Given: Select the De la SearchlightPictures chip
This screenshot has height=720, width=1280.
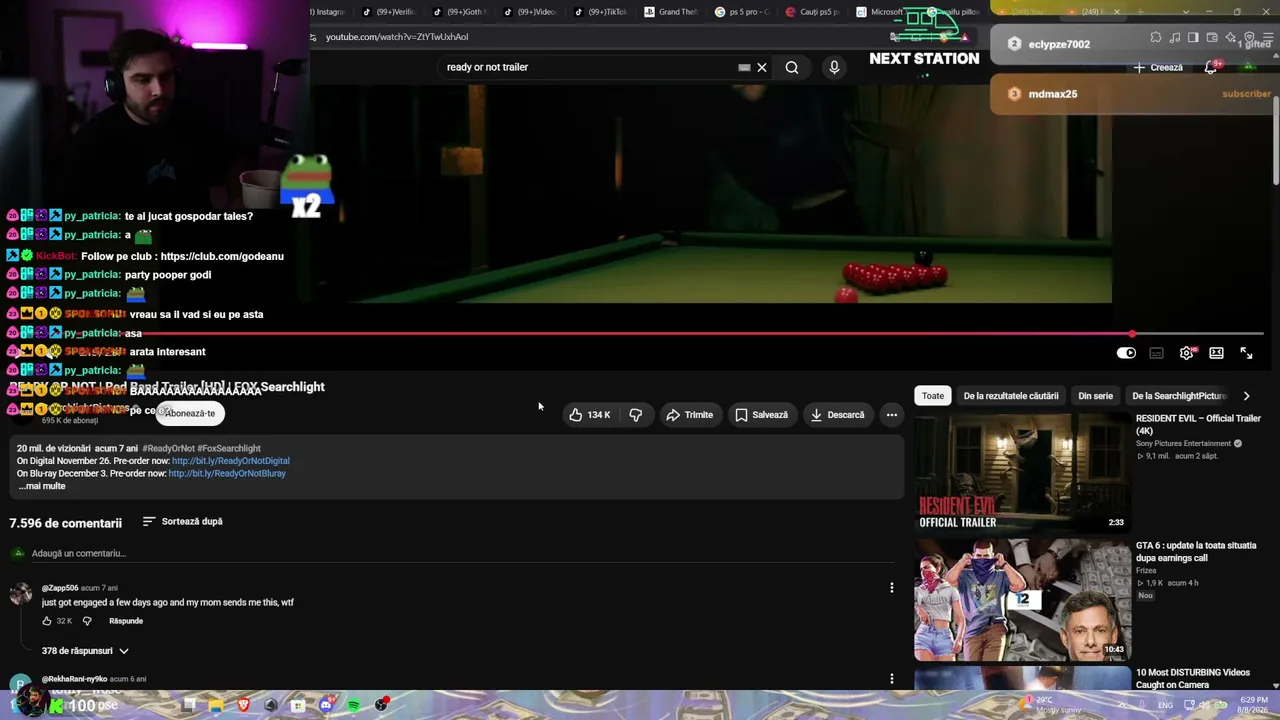Looking at the screenshot, I should coord(1180,396).
